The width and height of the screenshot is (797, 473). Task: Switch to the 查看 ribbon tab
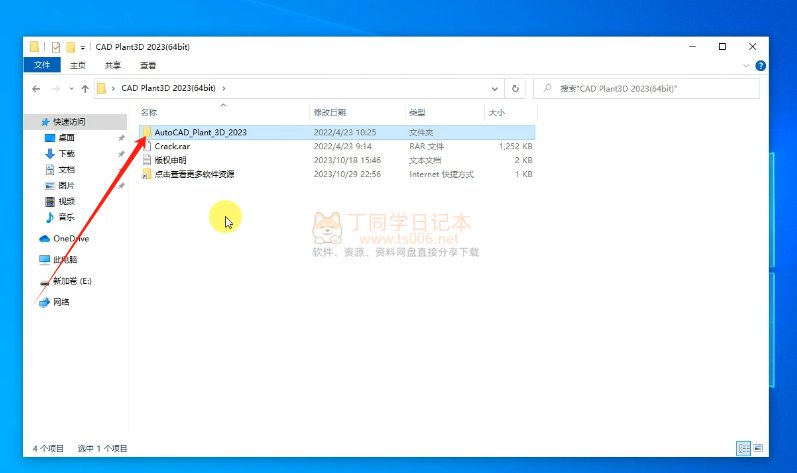[x=147, y=65]
